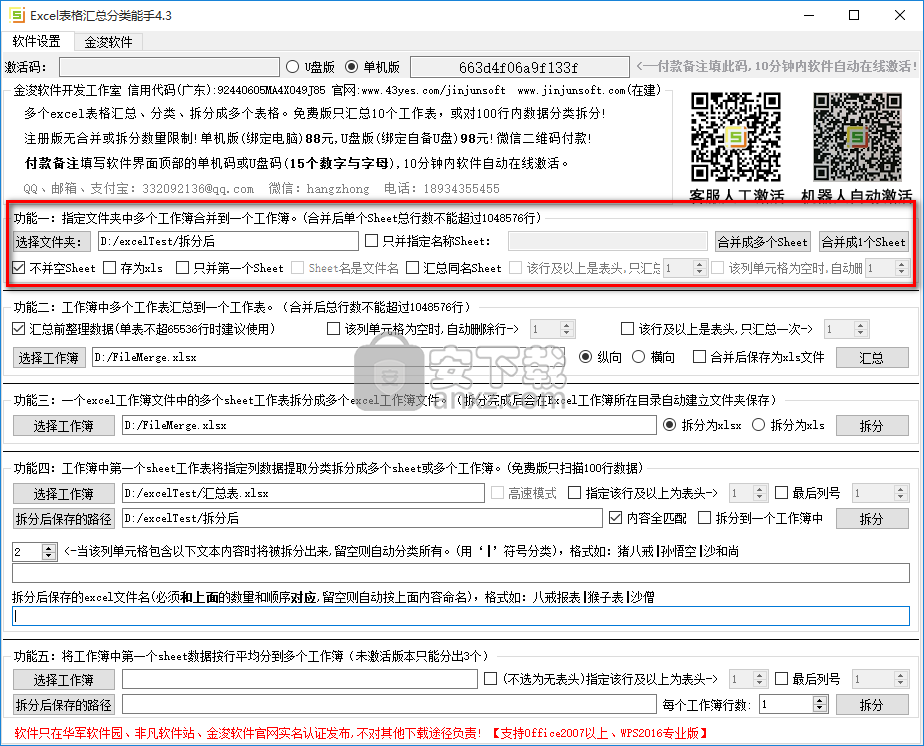Click save path field D:/excelTest/拆分后 in 功能四

coord(362,518)
